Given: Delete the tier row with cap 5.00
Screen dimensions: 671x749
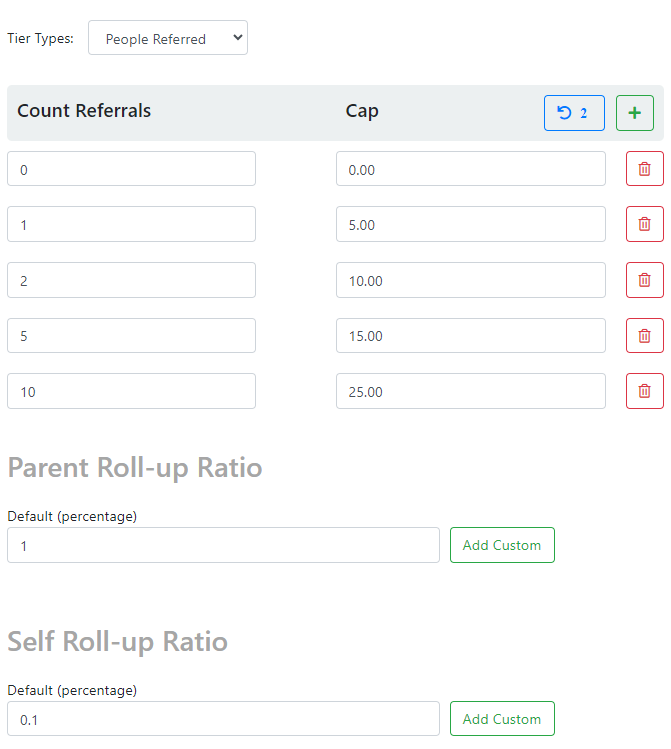Looking at the screenshot, I should (x=644, y=224).
